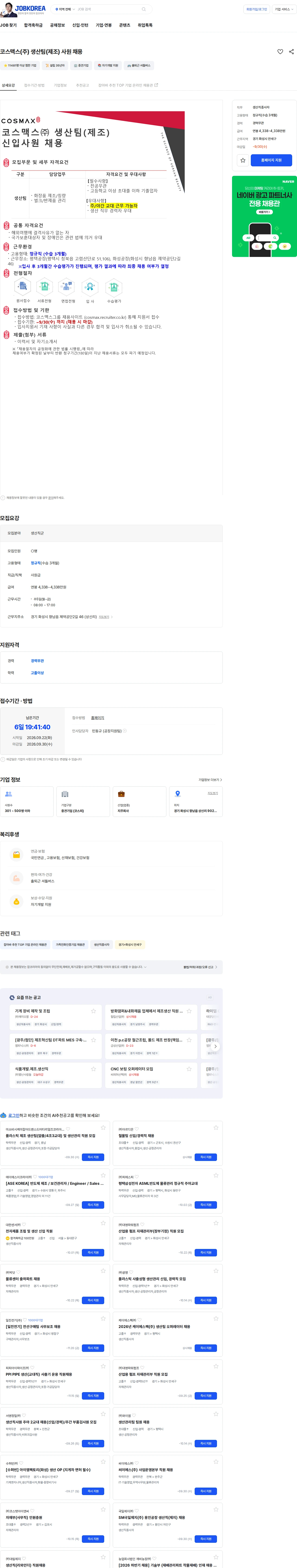
Task: Click the 원서접수 step icon
Action: point(23,287)
